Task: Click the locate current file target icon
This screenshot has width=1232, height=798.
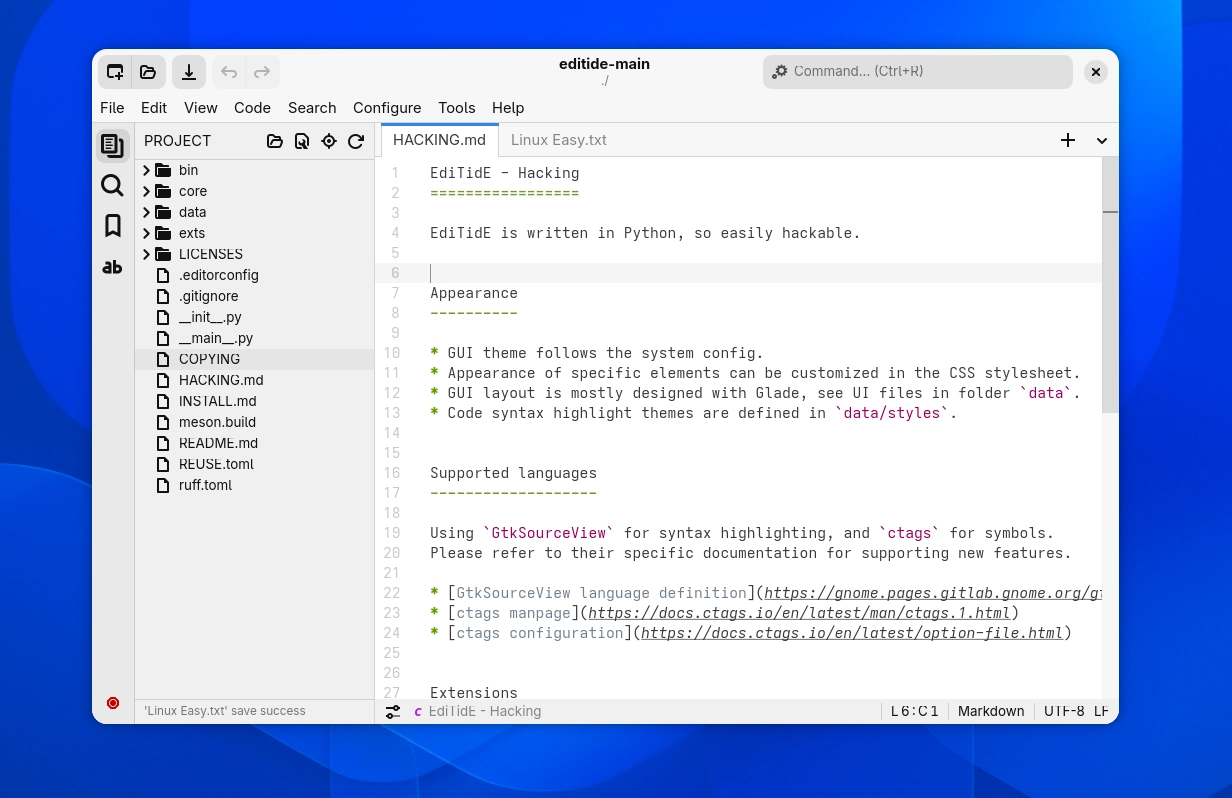Action: [x=329, y=141]
